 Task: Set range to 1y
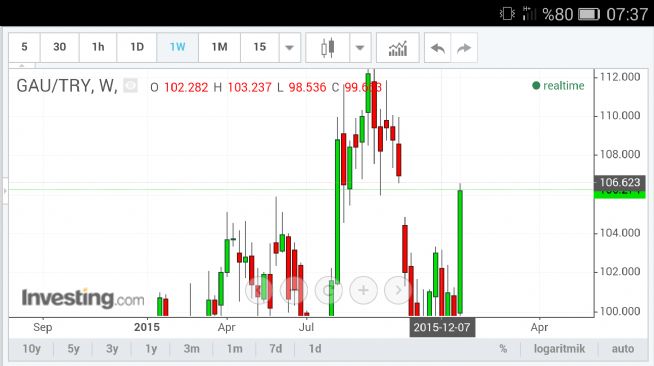[x=151, y=349]
